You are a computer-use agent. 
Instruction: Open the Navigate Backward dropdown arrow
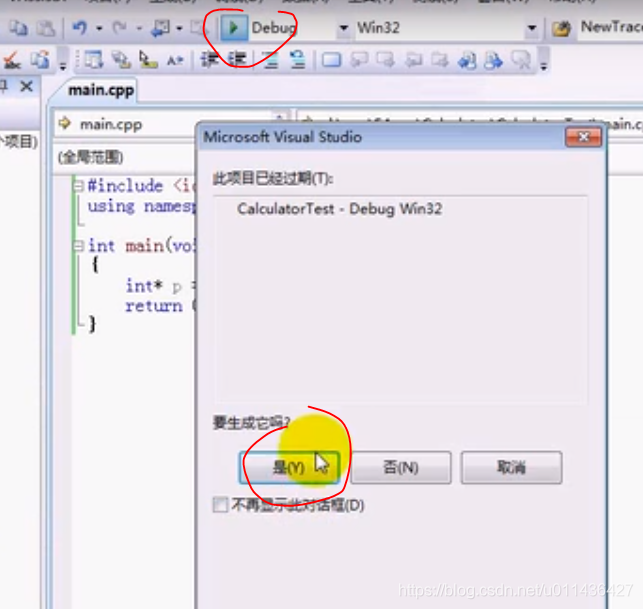(180, 28)
